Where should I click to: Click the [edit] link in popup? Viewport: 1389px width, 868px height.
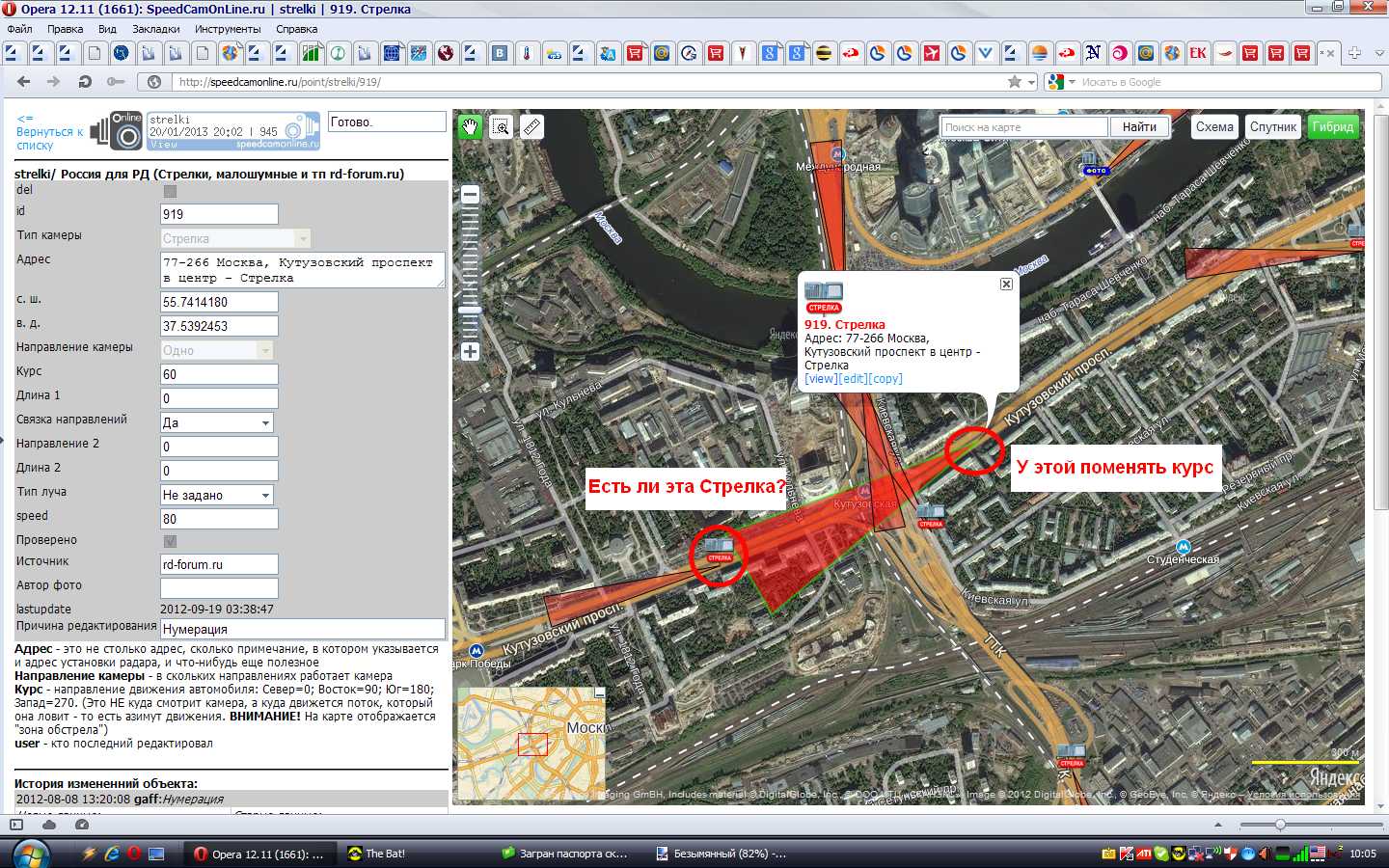point(853,379)
